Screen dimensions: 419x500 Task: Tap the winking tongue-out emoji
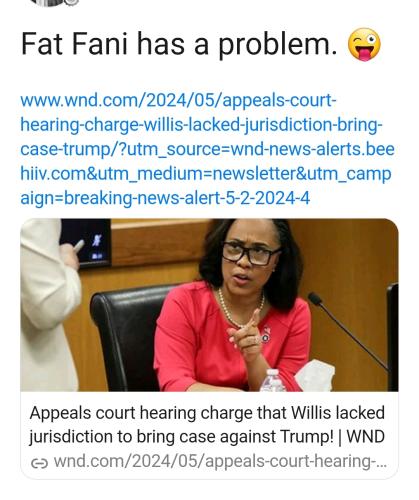click(364, 45)
